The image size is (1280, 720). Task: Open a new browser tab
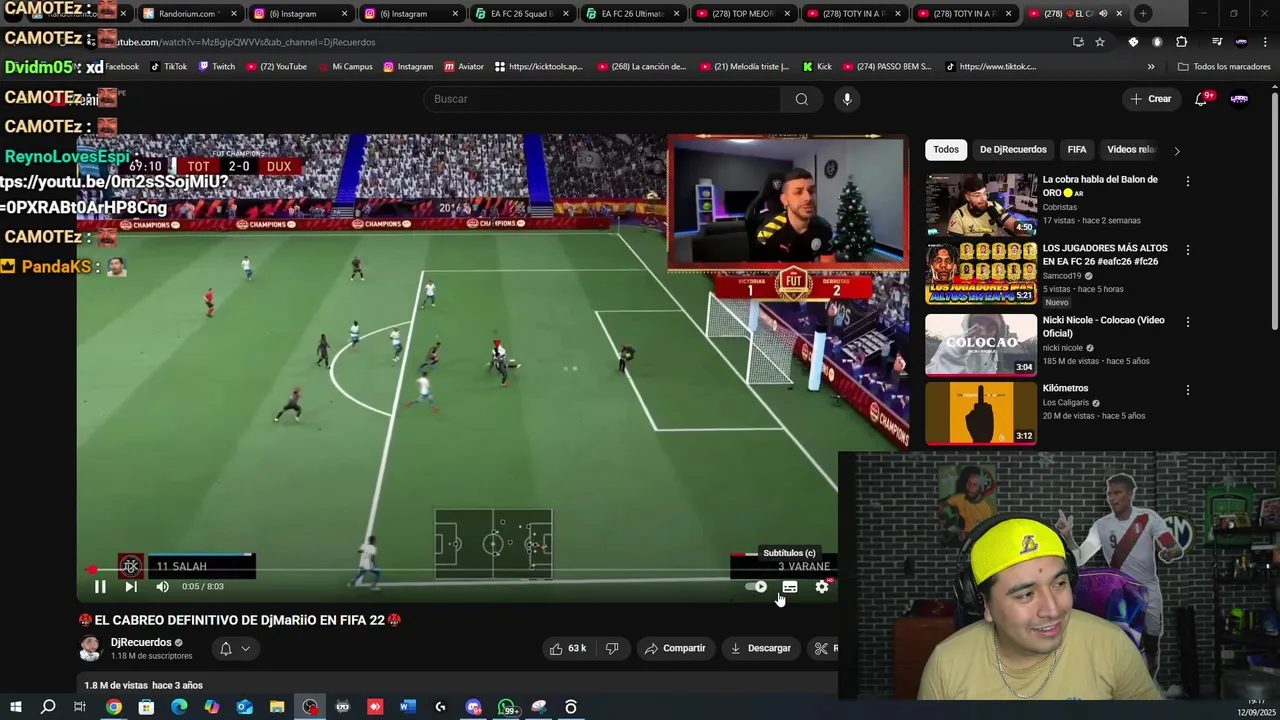click(1143, 14)
